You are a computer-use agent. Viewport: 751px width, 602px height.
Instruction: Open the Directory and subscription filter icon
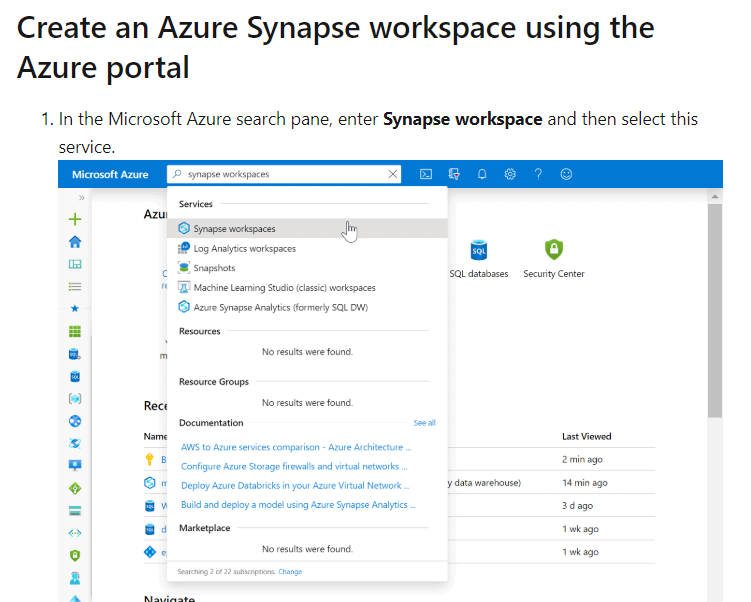[454, 174]
